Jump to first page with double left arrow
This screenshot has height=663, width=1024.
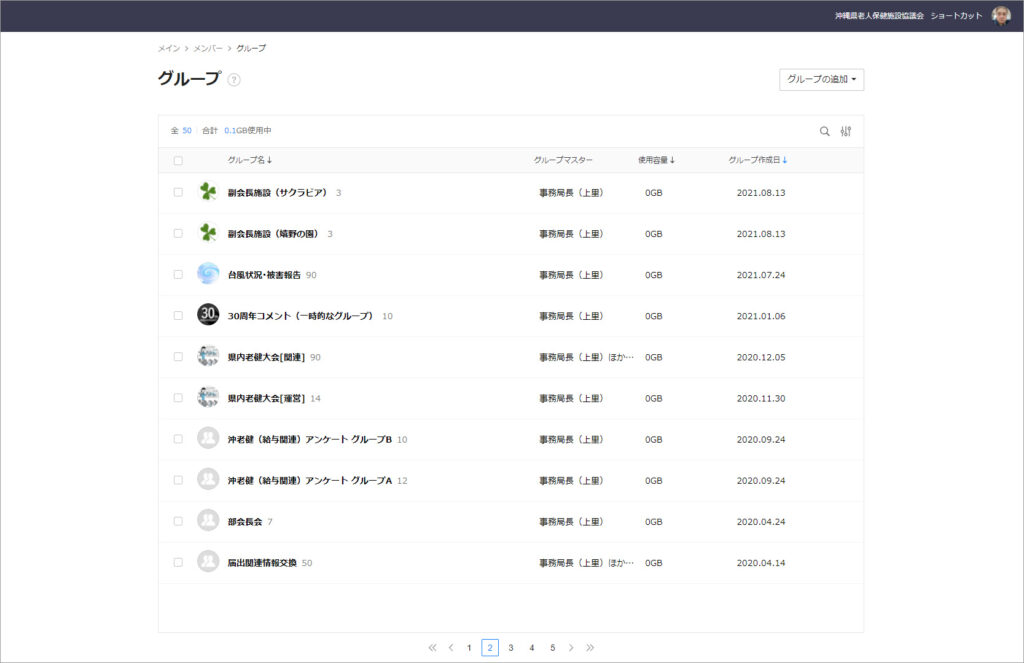(x=432, y=648)
